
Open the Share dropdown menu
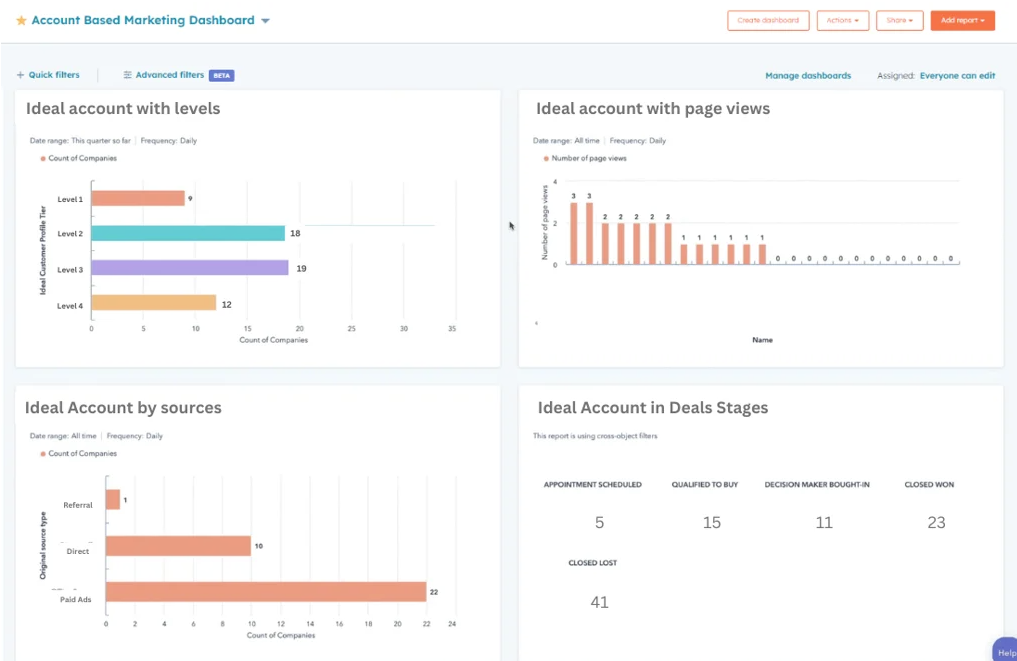tap(899, 20)
